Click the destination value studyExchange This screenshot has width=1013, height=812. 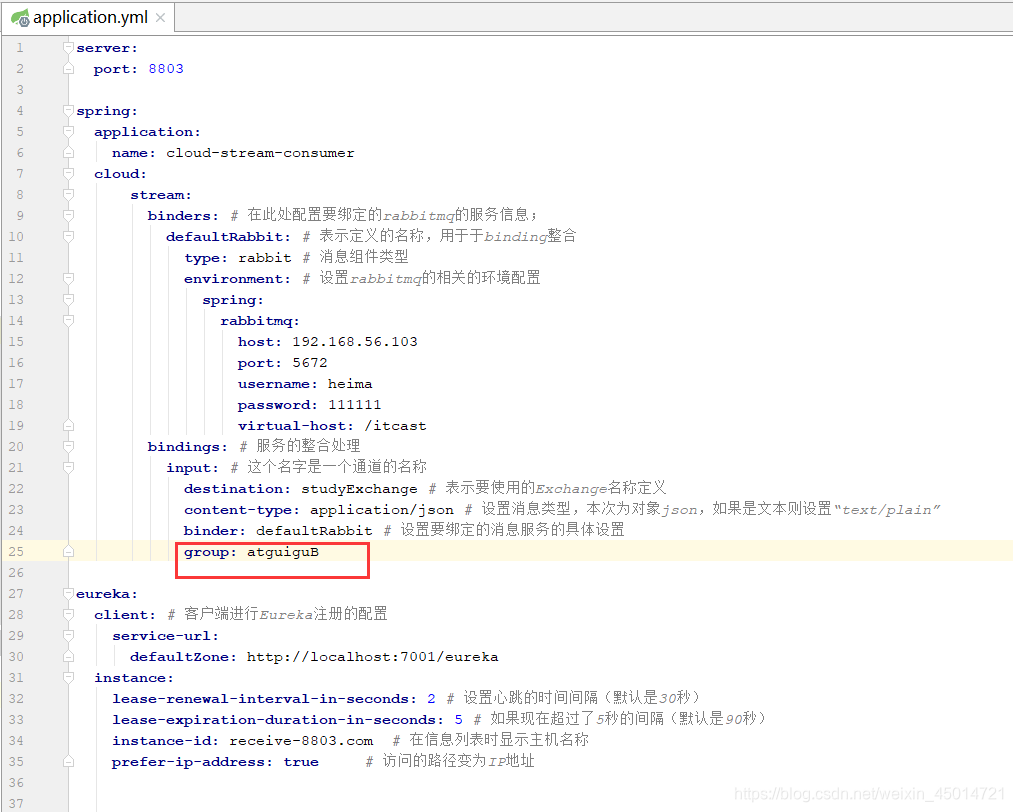(359, 488)
